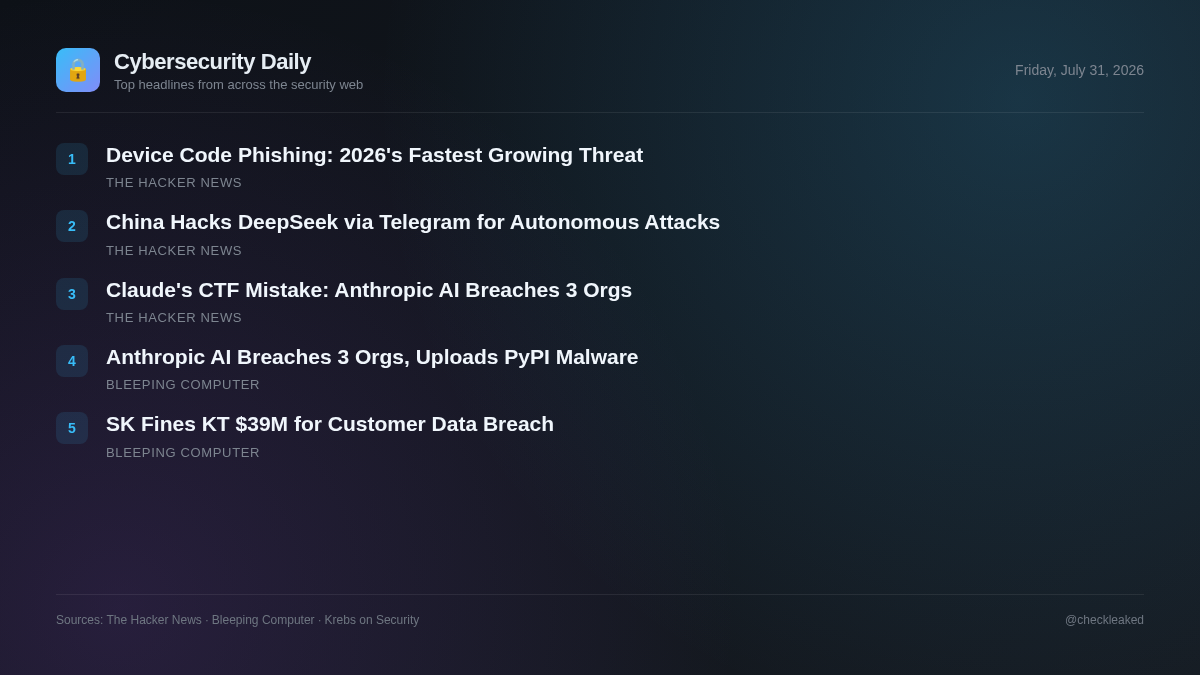1200x675 pixels.
Task: Click the lock logo icon
Action: pyautogui.click(x=78, y=70)
